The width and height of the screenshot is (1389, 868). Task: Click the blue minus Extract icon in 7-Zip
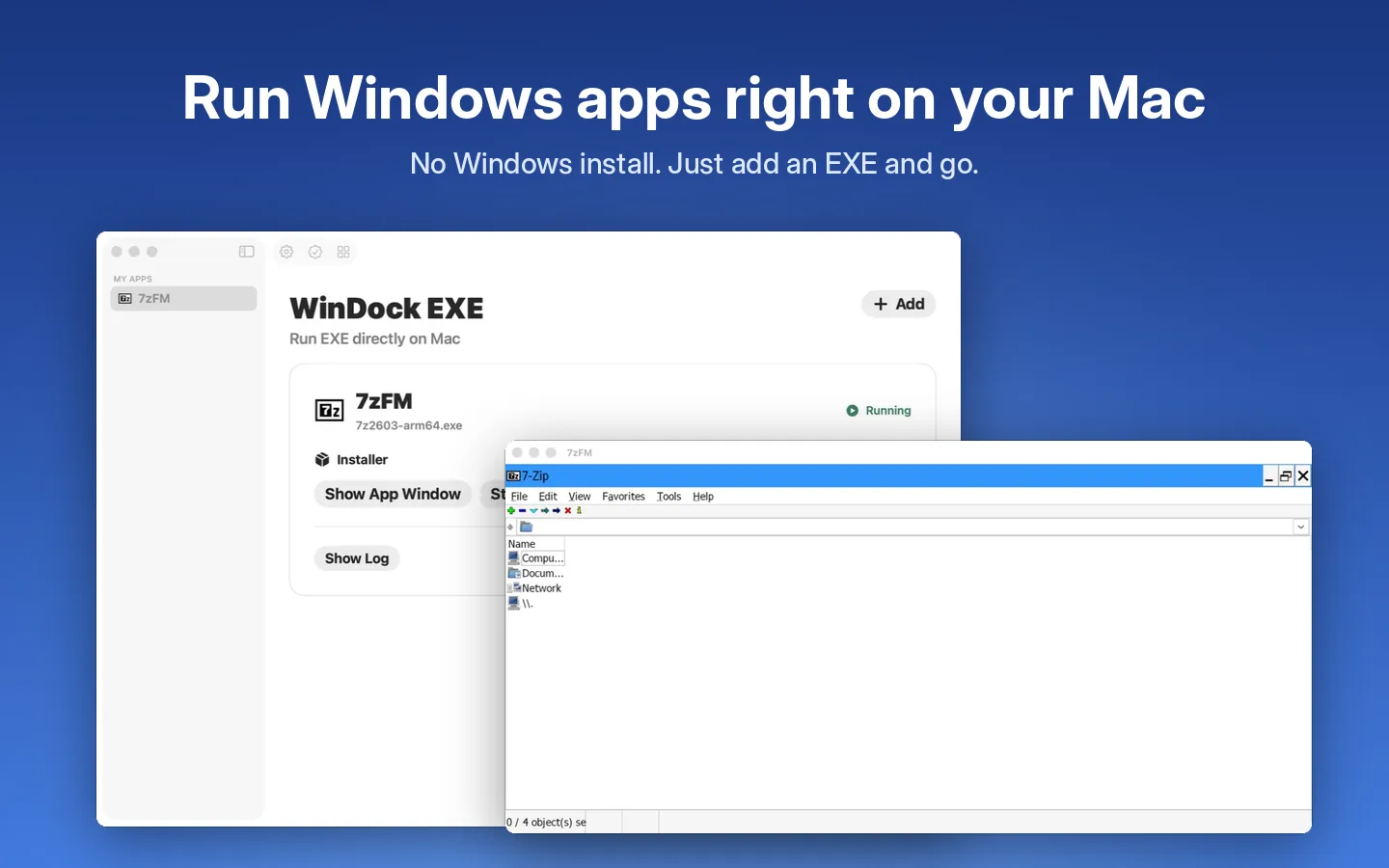pos(523,511)
